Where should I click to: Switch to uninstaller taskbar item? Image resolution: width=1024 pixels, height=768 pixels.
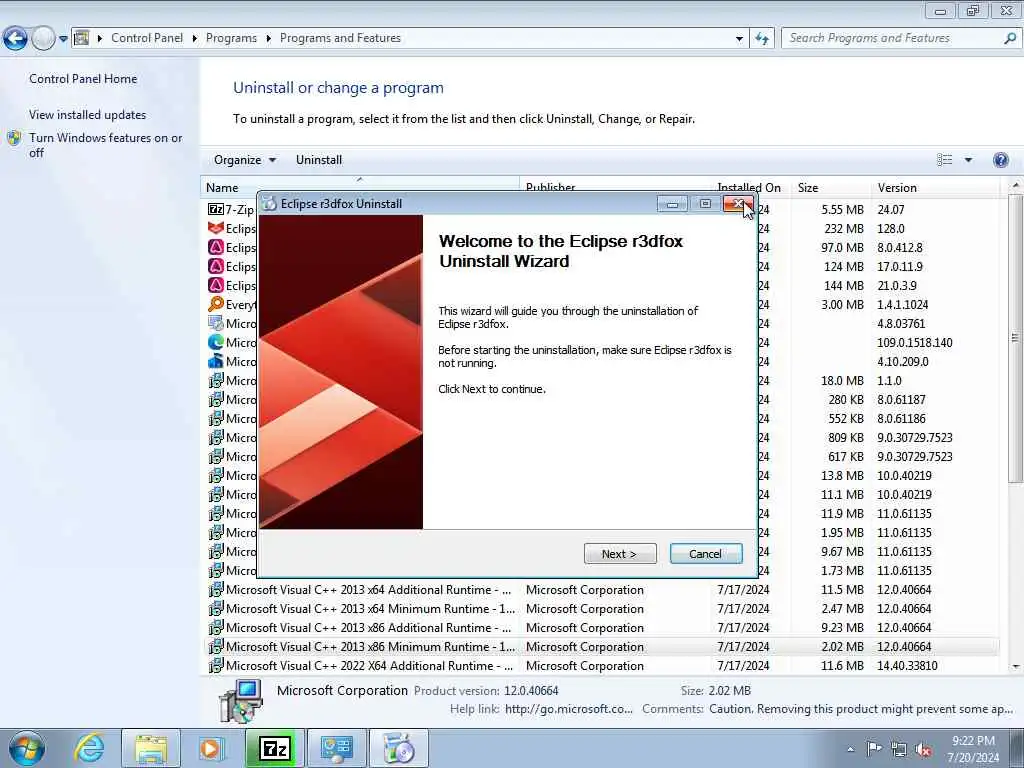pyautogui.click(x=398, y=748)
